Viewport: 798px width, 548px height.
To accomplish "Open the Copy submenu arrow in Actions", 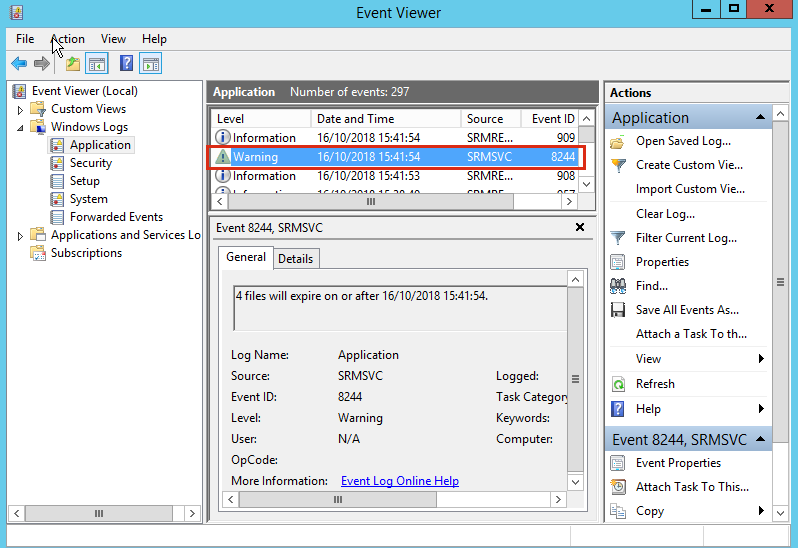I will pos(761,510).
